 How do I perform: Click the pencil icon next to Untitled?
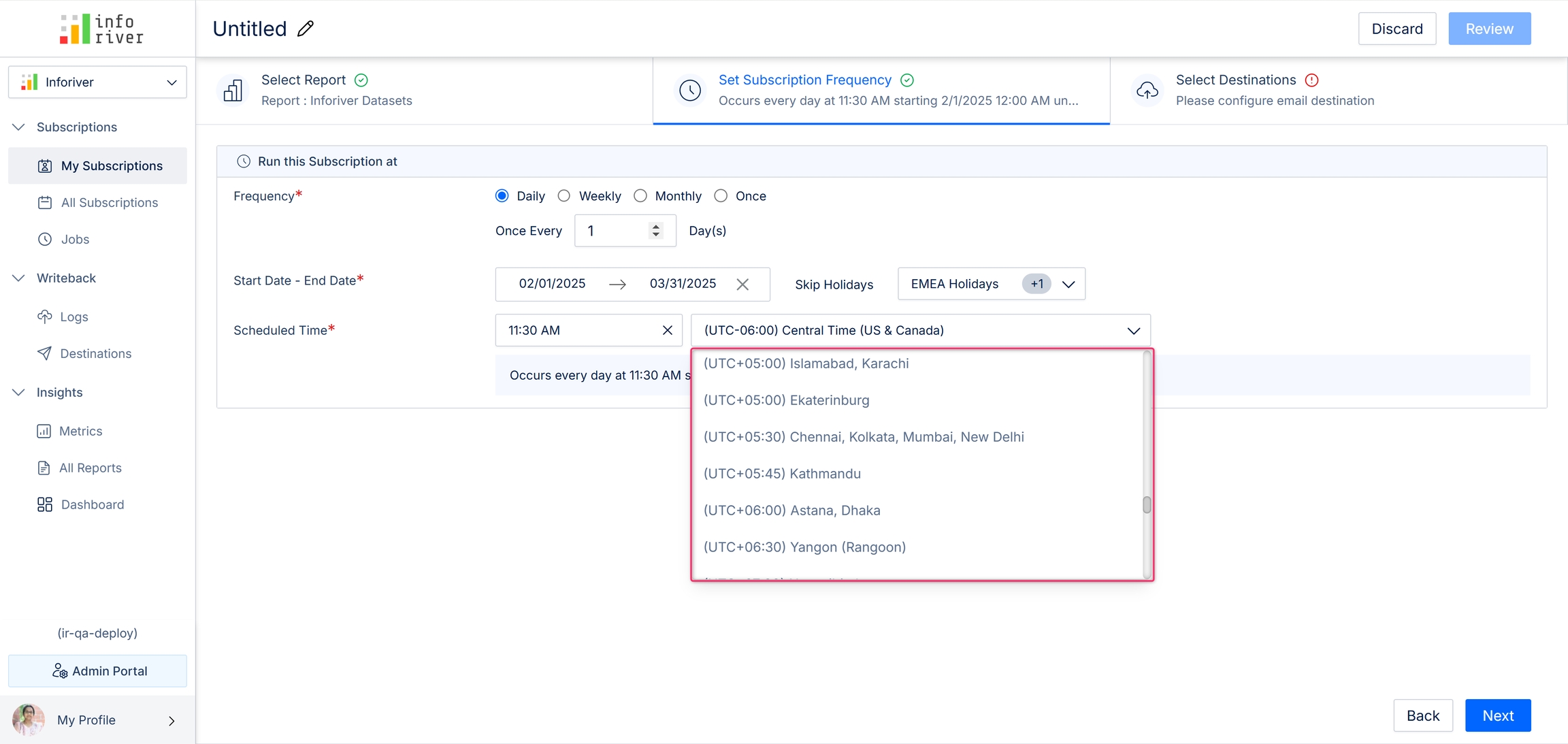[x=306, y=29]
